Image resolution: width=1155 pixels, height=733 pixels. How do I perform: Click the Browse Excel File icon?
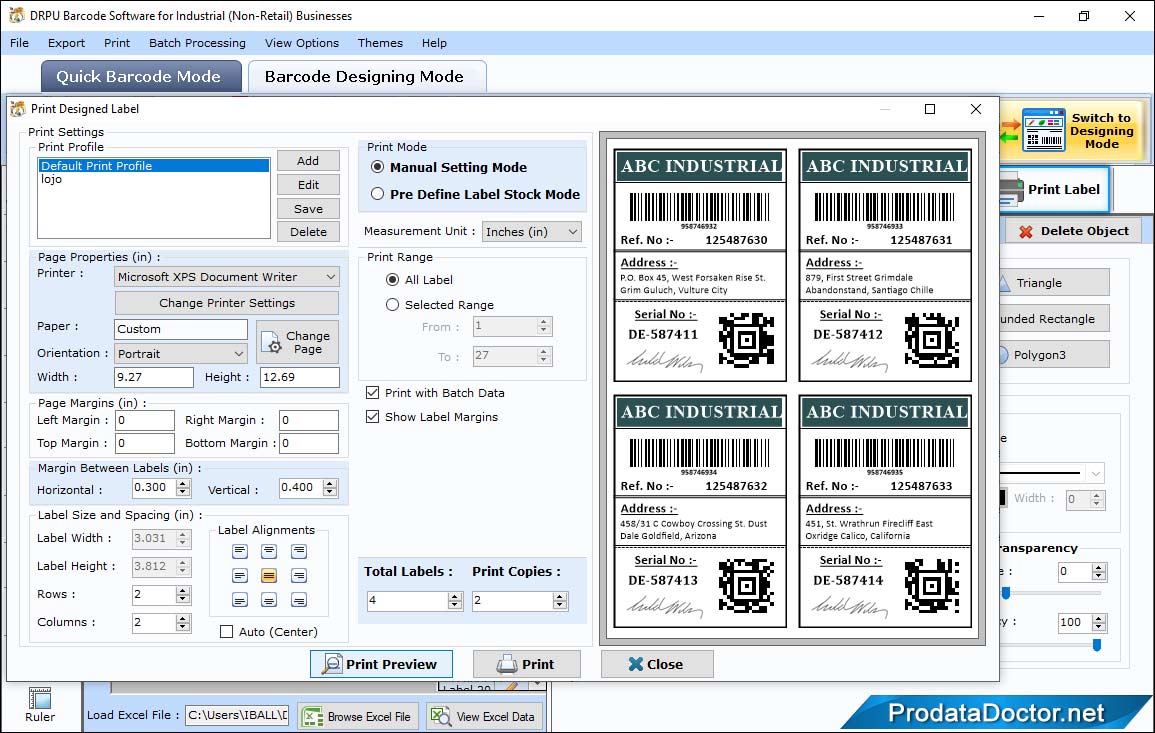click(x=313, y=717)
